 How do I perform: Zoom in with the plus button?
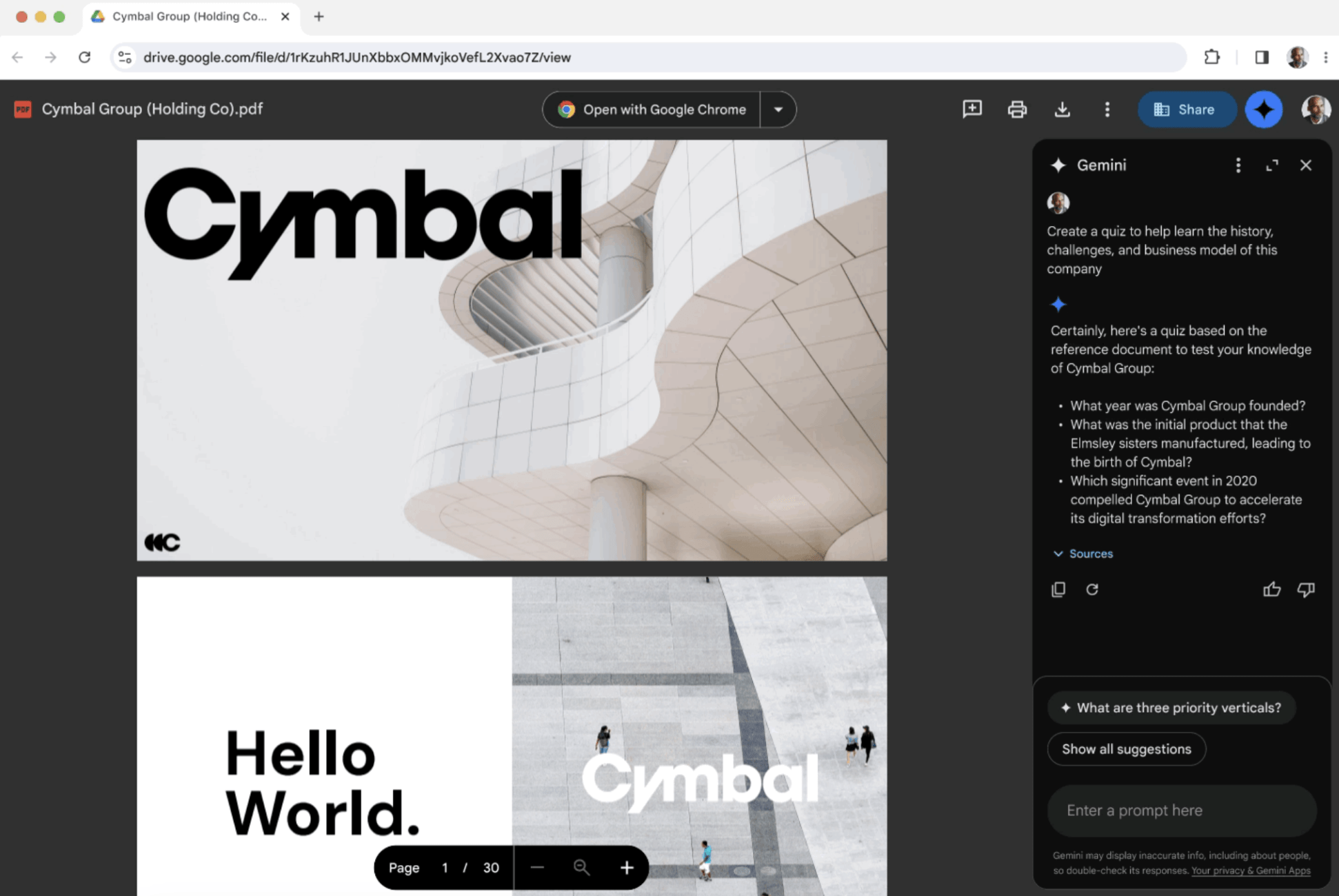coord(626,867)
